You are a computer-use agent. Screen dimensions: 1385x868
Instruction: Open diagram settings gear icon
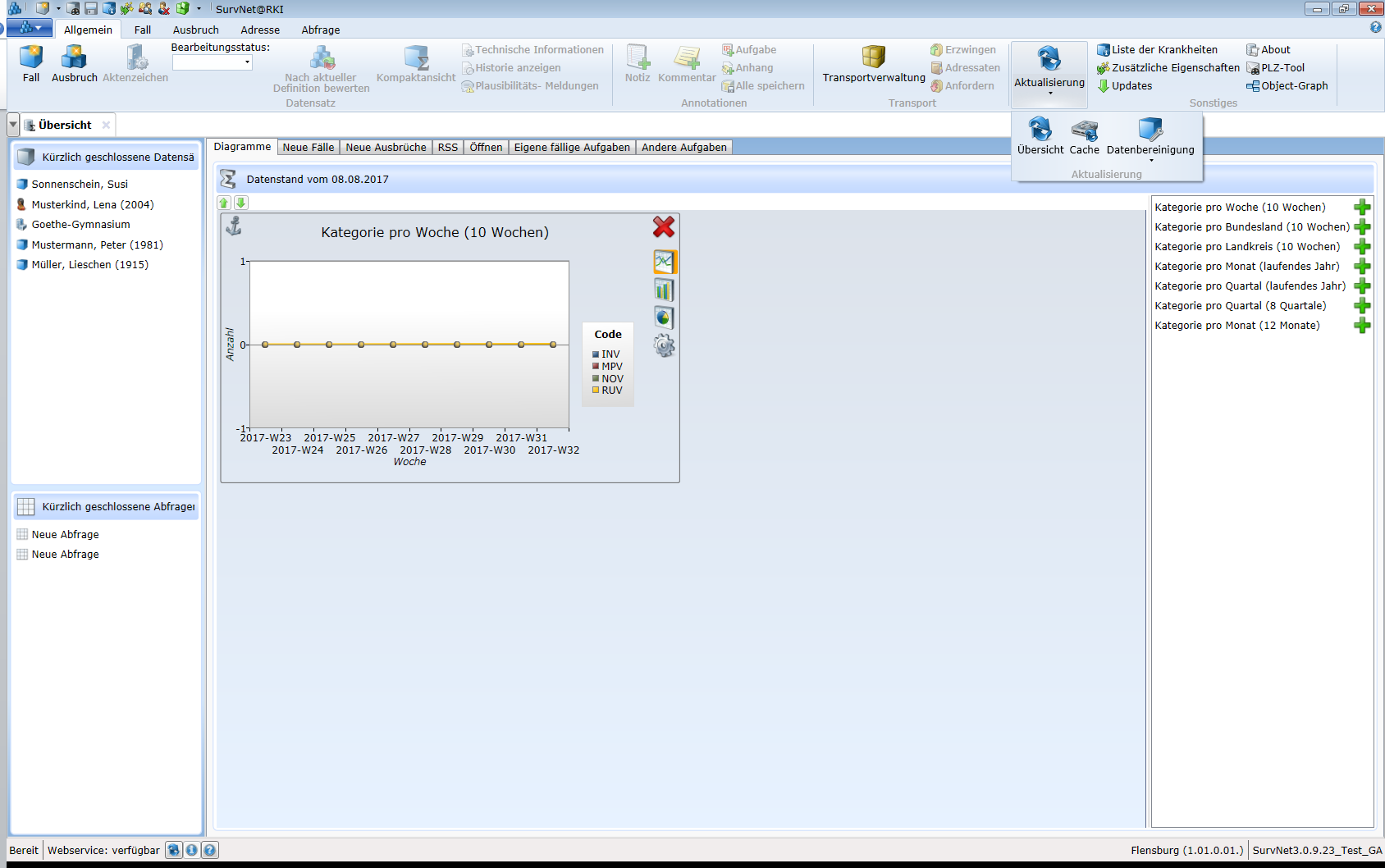click(x=664, y=346)
